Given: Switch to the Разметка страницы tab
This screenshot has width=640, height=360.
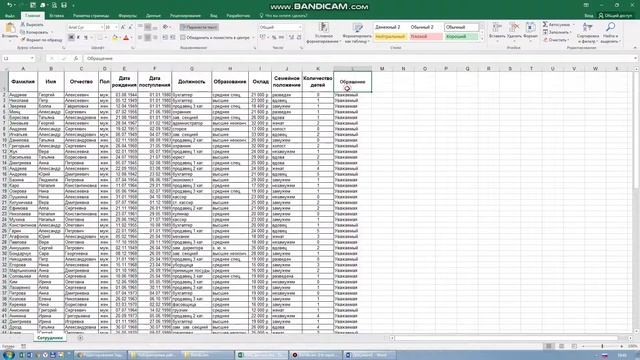Looking at the screenshot, I should 91,16.
